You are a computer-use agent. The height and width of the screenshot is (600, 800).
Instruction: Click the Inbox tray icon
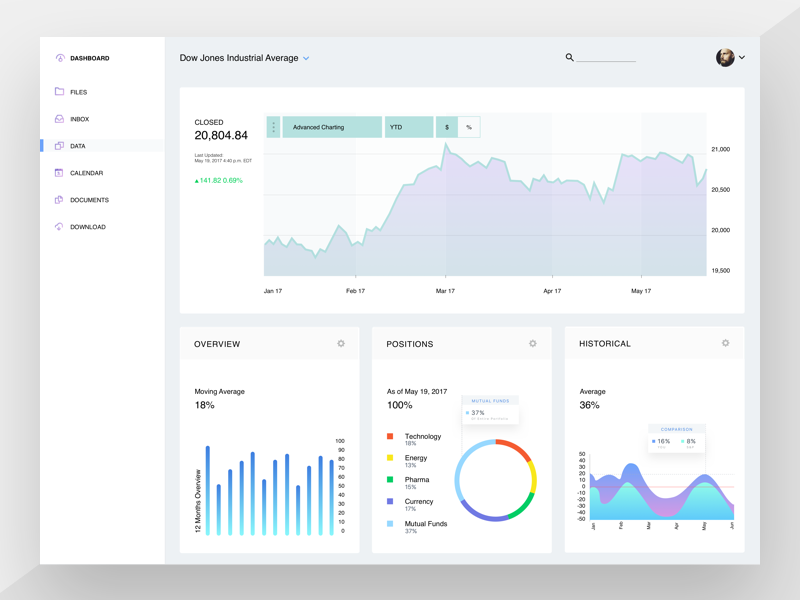coord(59,119)
